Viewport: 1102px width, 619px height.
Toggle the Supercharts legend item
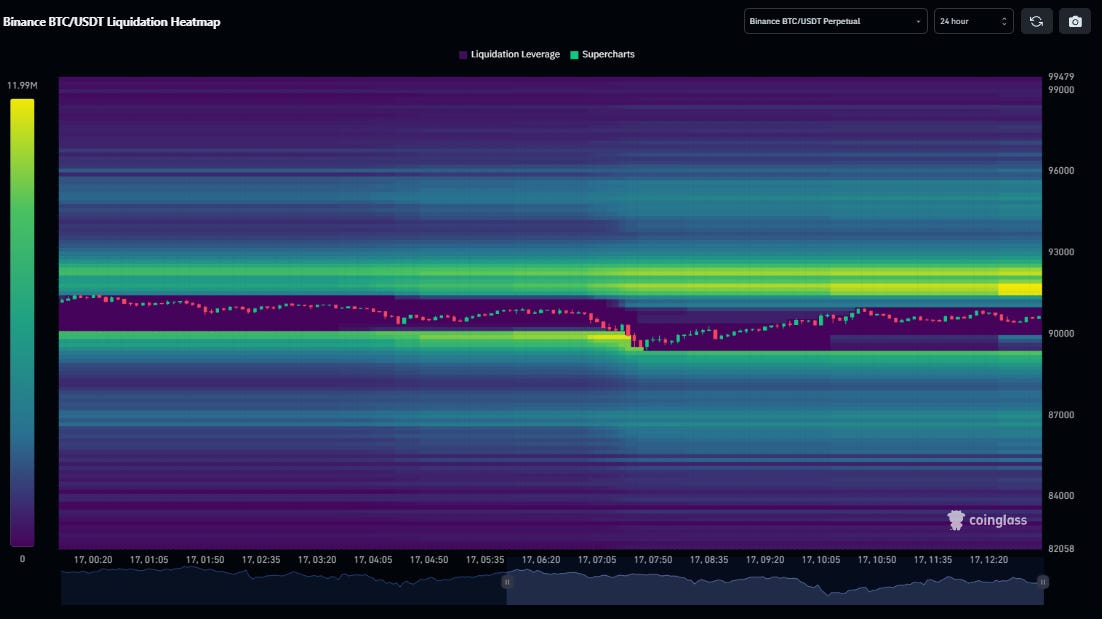[602, 54]
